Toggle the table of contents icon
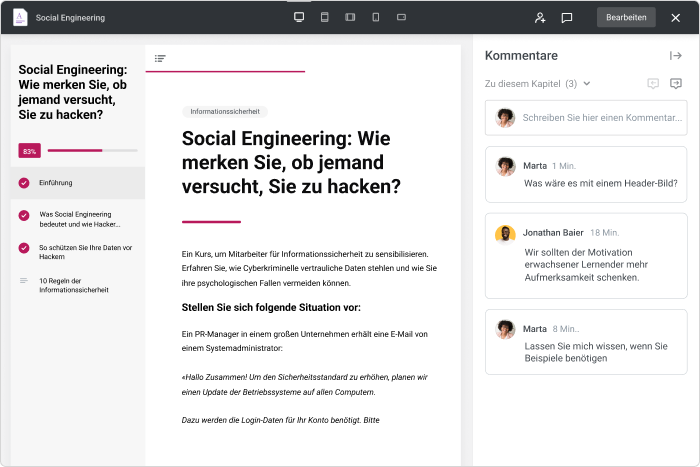The height and width of the screenshot is (467, 700). [160, 58]
